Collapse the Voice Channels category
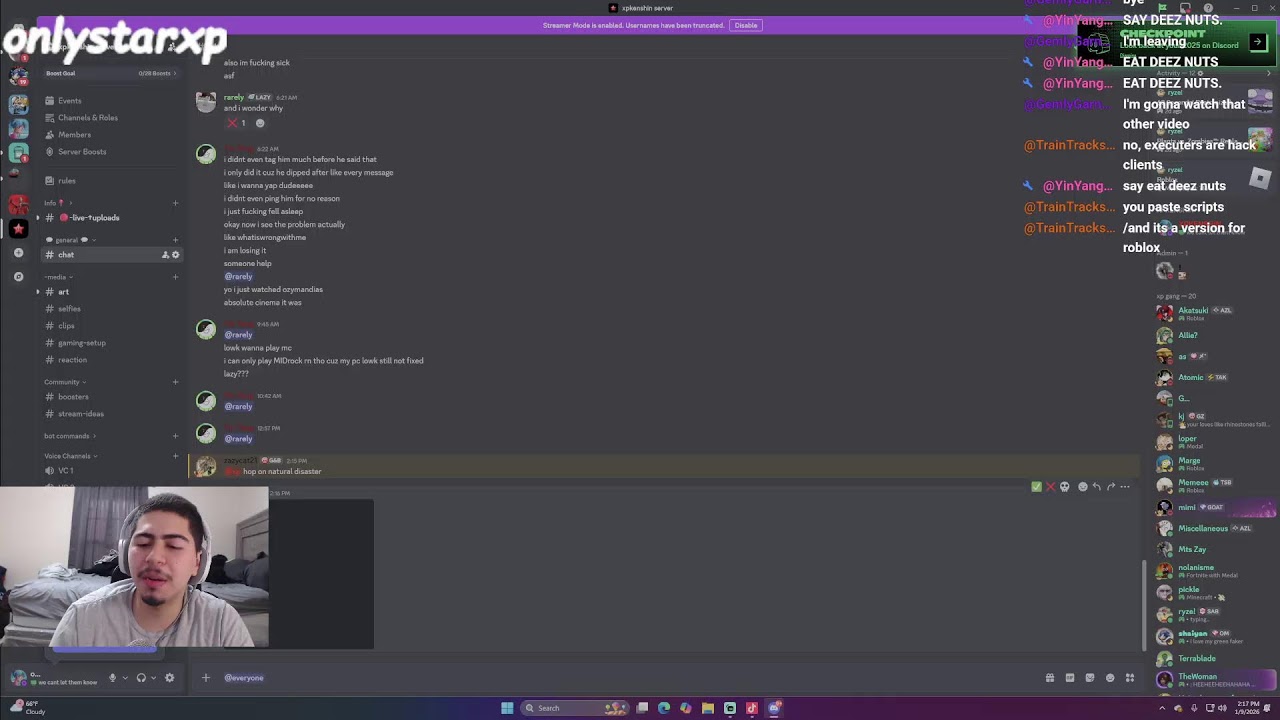Screen dimensions: 1280x720 coord(70,456)
